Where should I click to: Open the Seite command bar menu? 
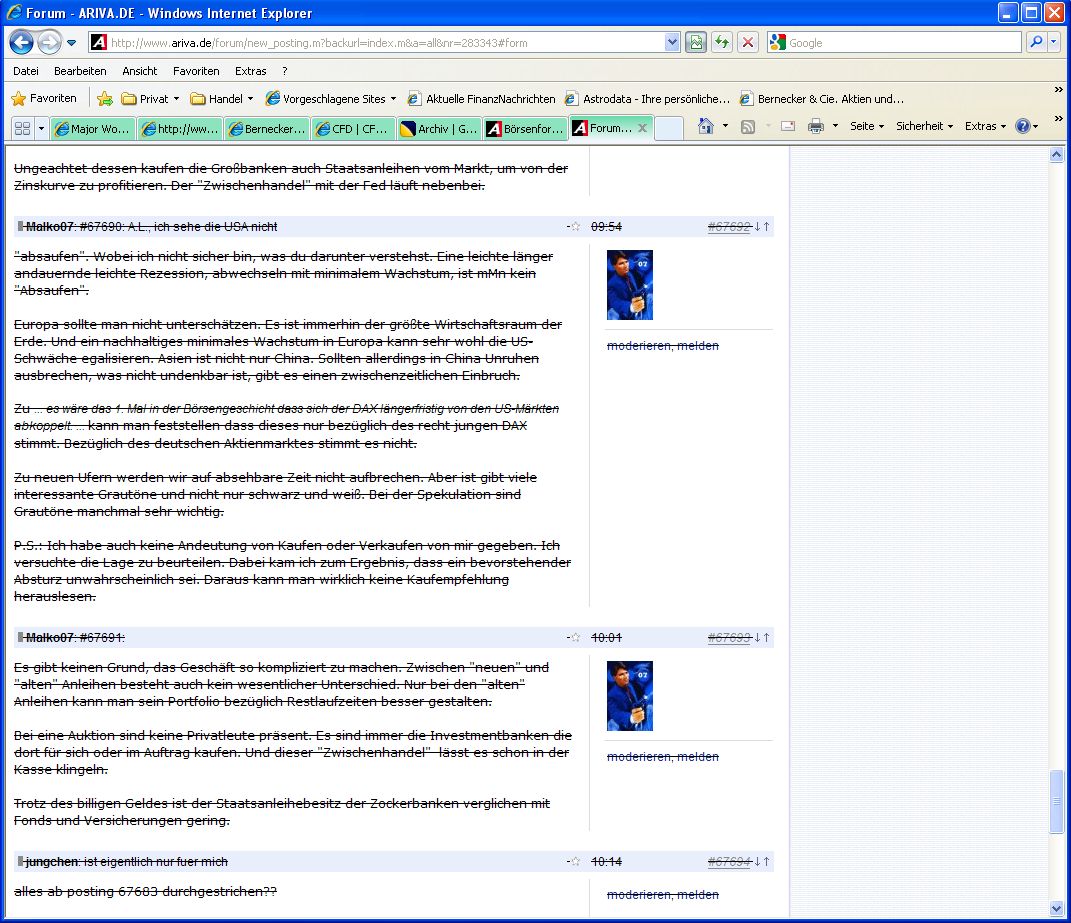point(867,126)
